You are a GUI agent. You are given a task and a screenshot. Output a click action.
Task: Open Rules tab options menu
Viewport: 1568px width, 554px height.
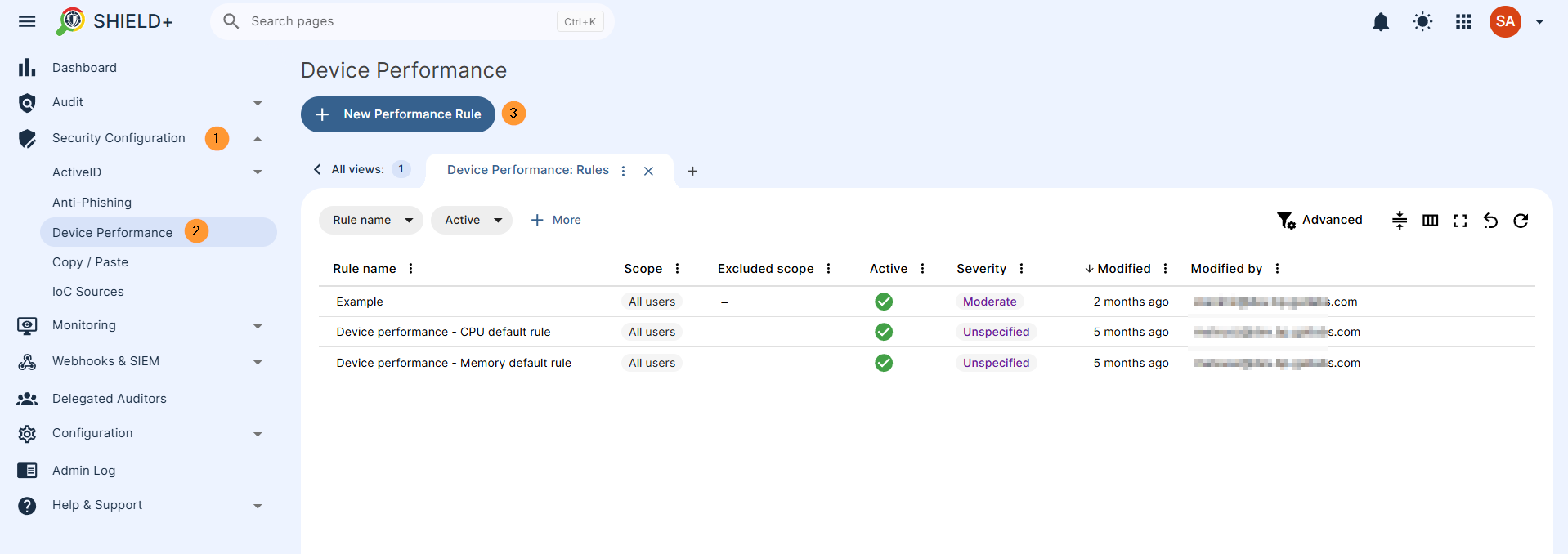624,171
